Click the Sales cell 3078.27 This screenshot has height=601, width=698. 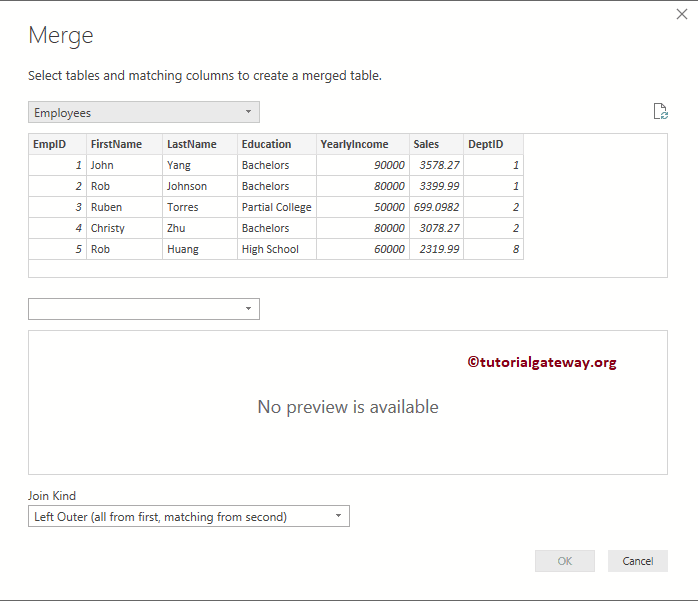(436, 228)
